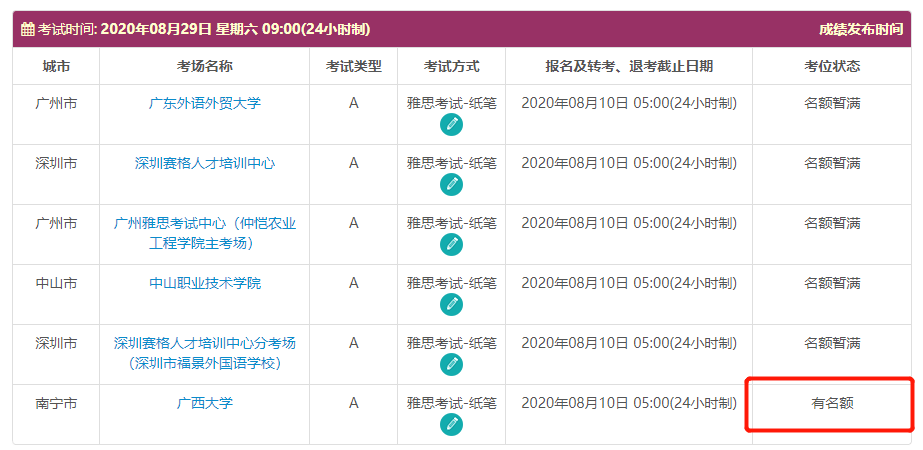Click the calendar icon beside 考试时间
923x450 pixels.
pyautogui.click(x=28, y=29)
